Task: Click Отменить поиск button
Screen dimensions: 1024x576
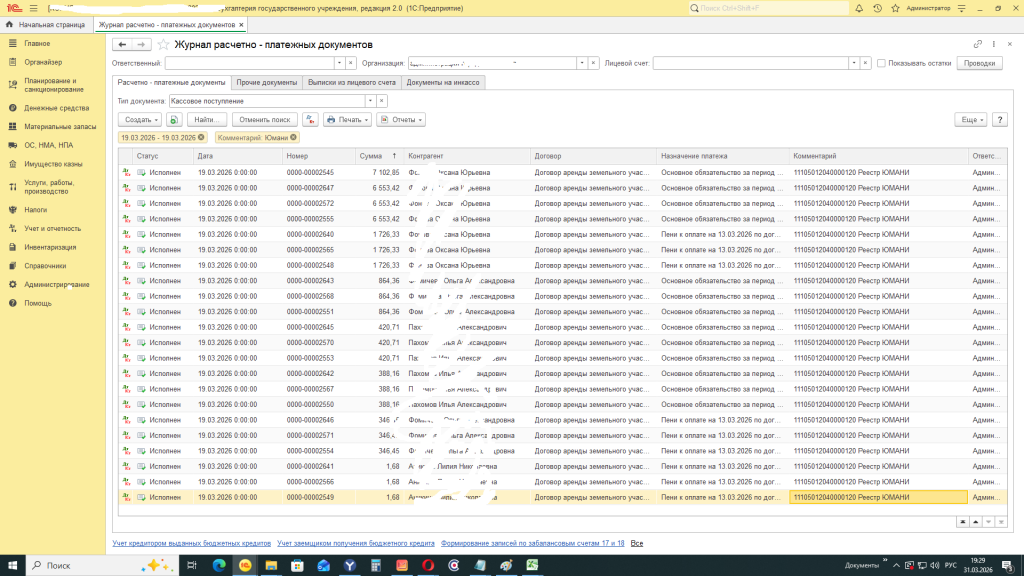Action: (264, 120)
